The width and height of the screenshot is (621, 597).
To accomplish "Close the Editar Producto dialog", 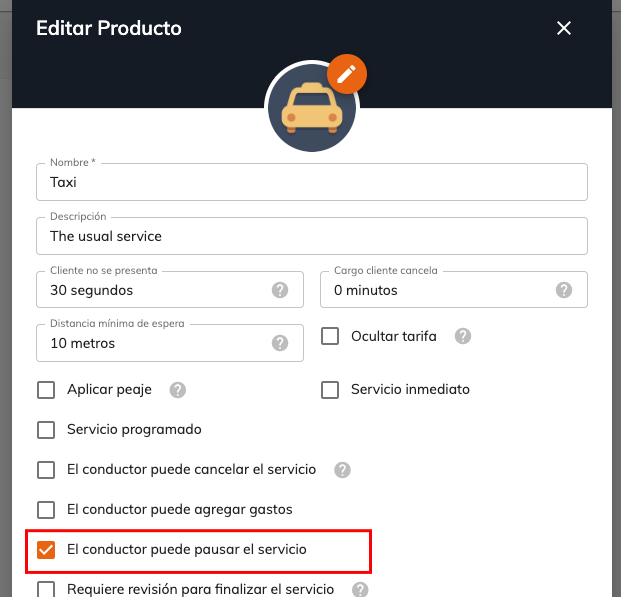I will coord(564,28).
